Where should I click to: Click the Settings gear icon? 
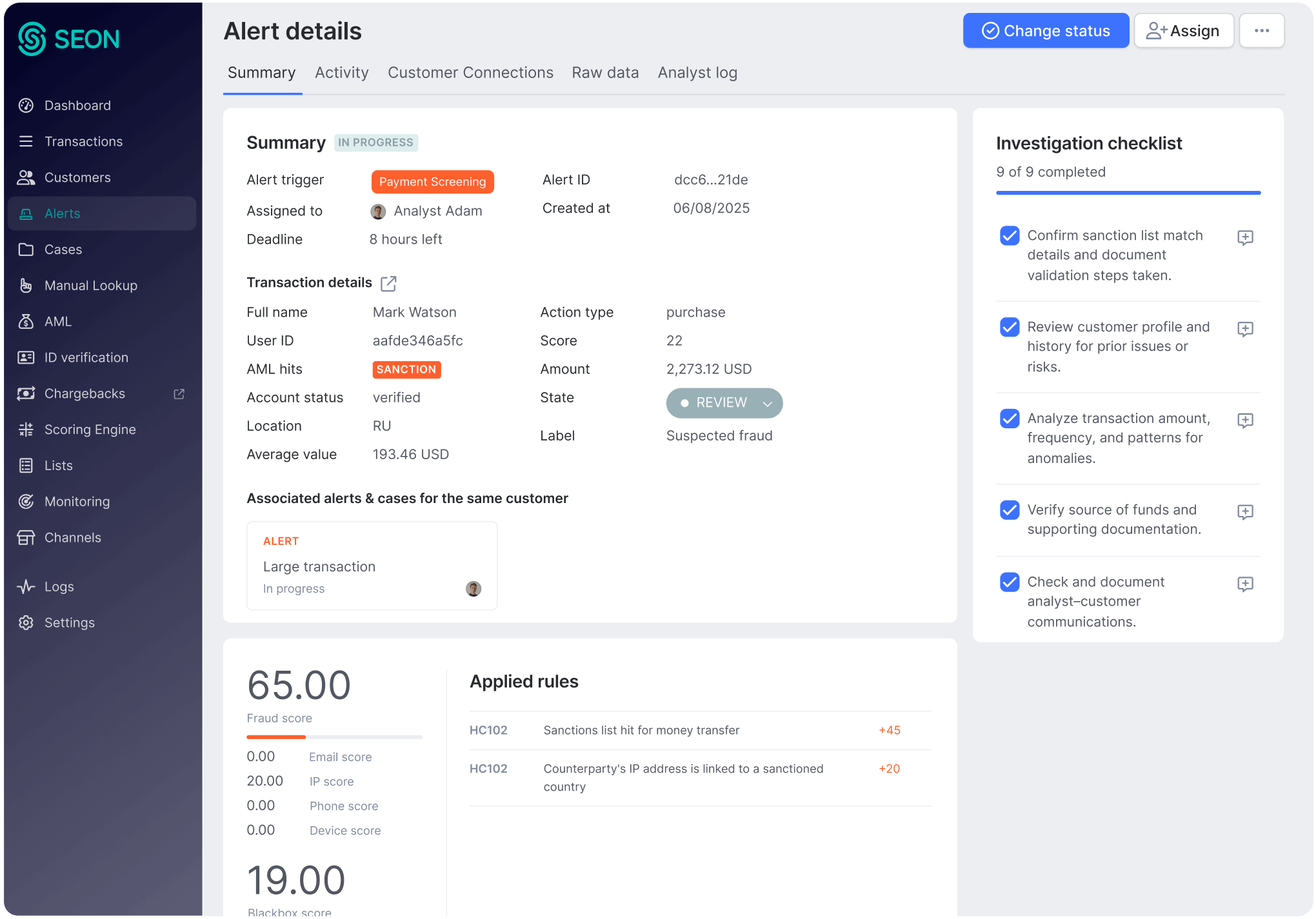point(26,622)
